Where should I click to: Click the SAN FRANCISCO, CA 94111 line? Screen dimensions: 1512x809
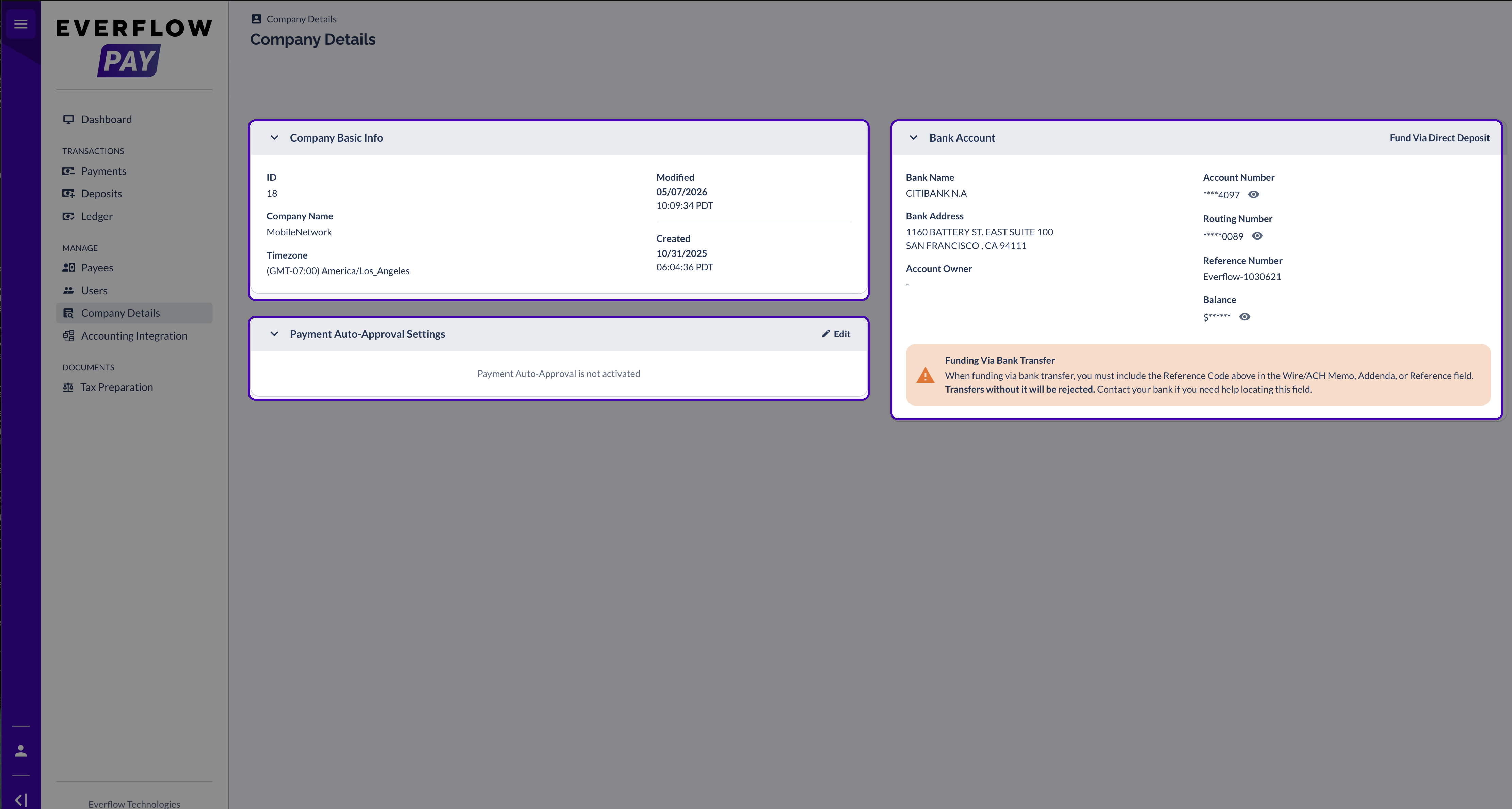point(966,246)
